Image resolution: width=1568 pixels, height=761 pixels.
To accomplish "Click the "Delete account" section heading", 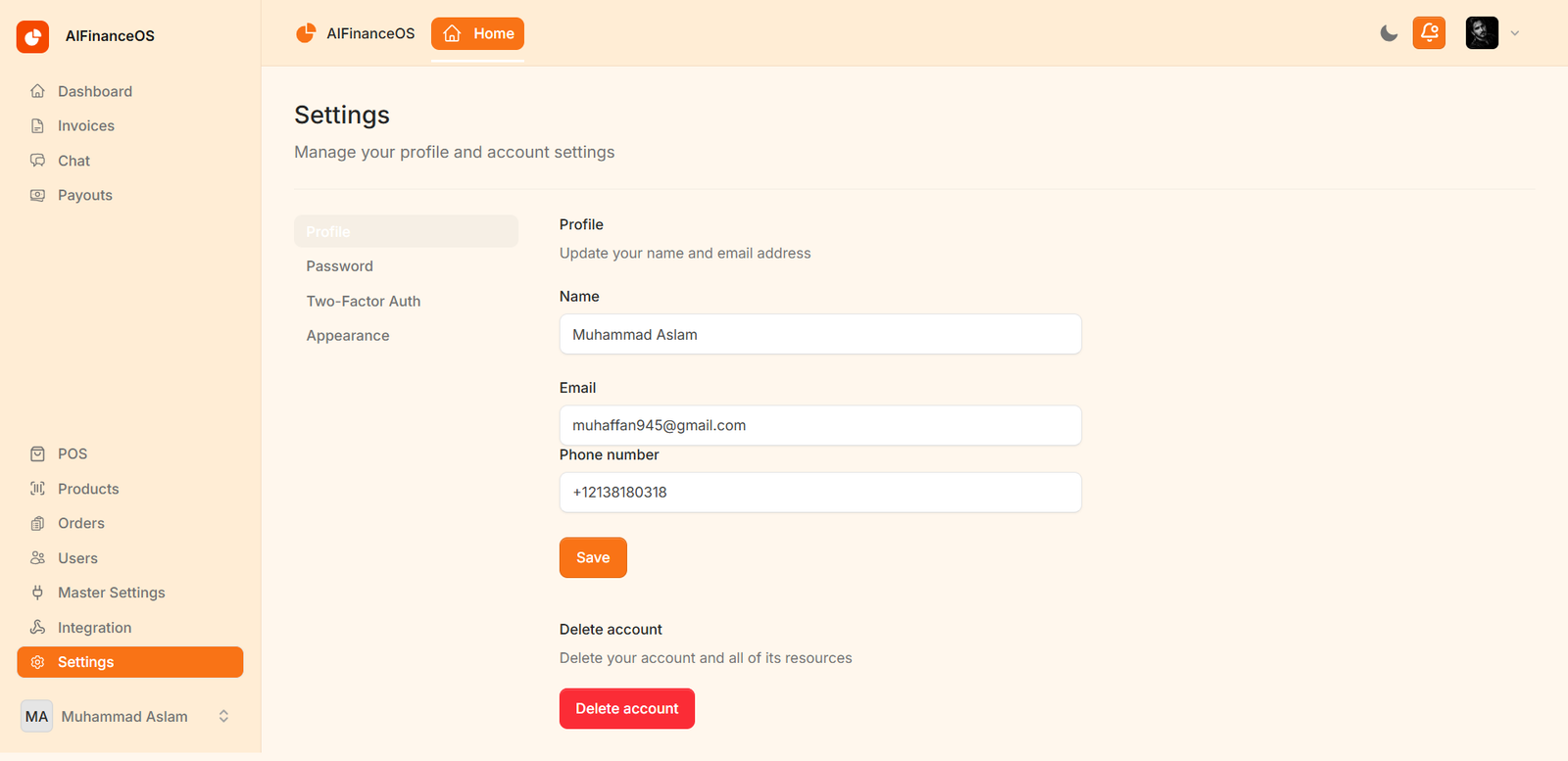I will click(x=611, y=629).
